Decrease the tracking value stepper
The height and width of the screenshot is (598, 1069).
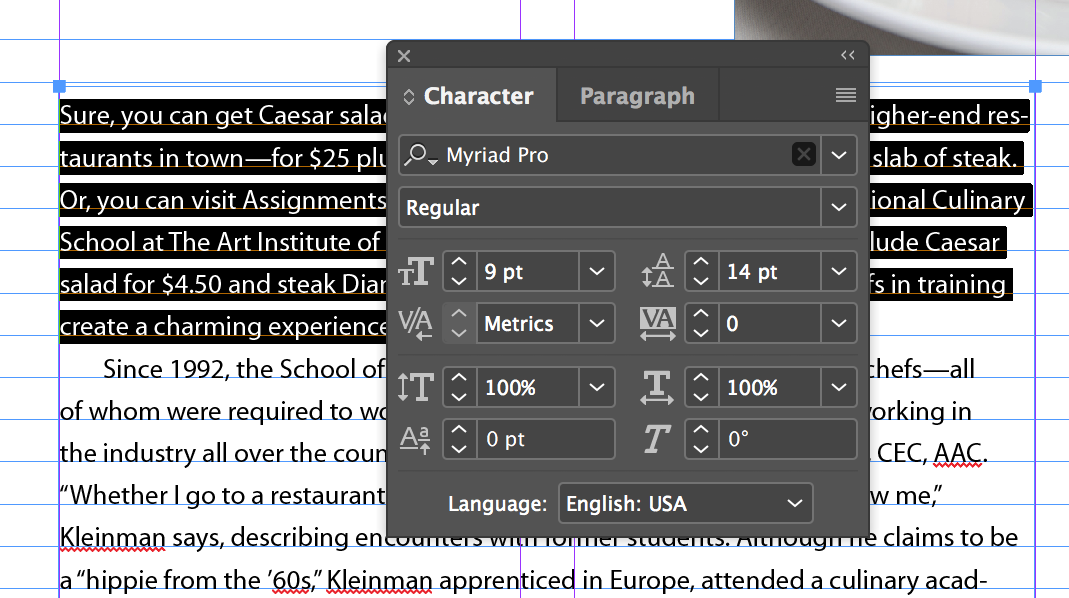[x=702, y=333]
